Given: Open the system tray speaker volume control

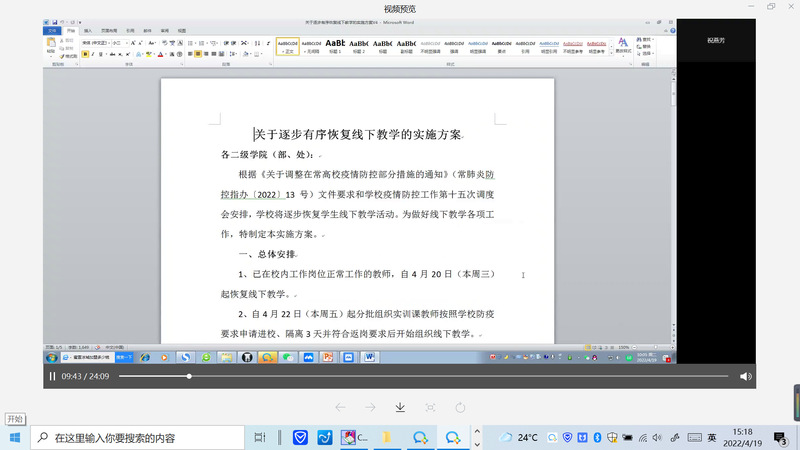Looking at the screenshot, I should tap(657, 438).
